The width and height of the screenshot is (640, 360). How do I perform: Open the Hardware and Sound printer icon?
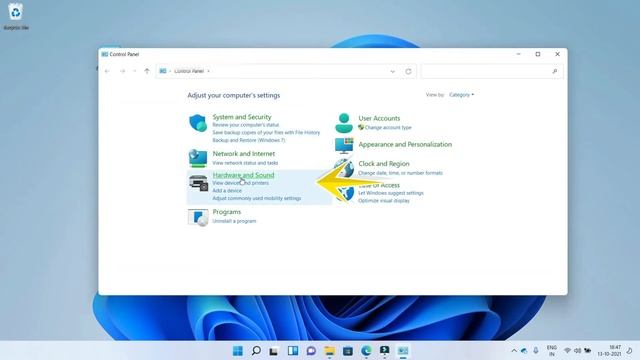tap(198, 183)
